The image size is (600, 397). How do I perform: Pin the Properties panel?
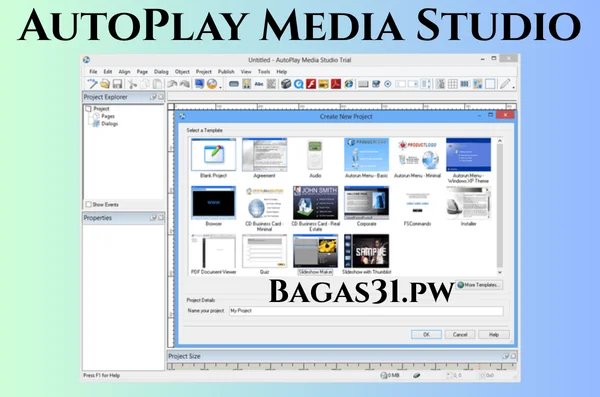click(154, 218)
